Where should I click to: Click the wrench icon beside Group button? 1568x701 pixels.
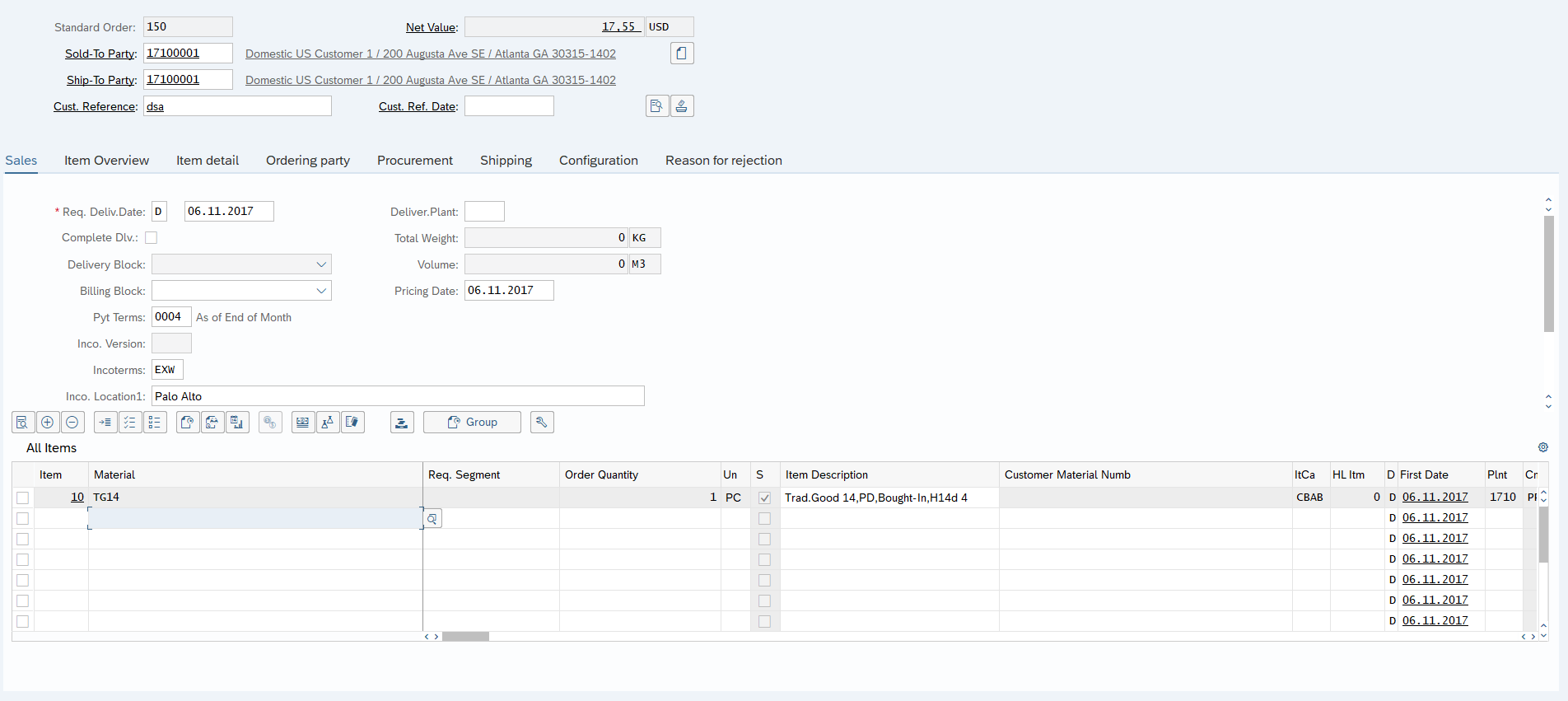pyautogui.click(x=542, y=423)
